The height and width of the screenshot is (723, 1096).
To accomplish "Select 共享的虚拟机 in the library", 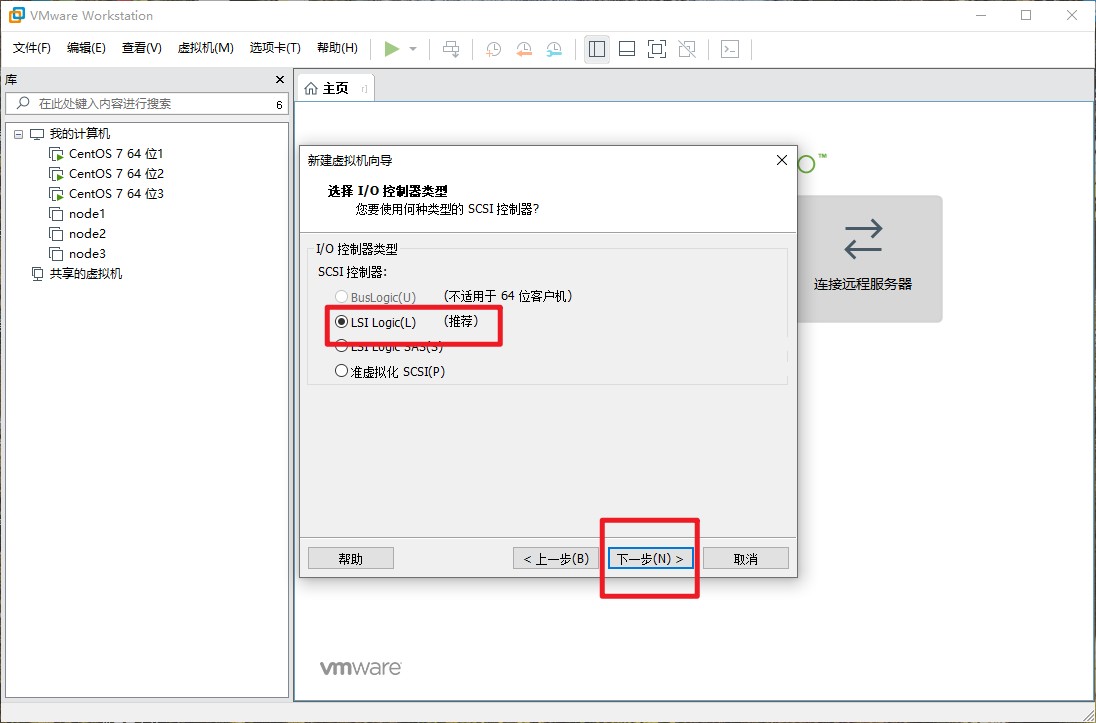I will coord(86,274).
